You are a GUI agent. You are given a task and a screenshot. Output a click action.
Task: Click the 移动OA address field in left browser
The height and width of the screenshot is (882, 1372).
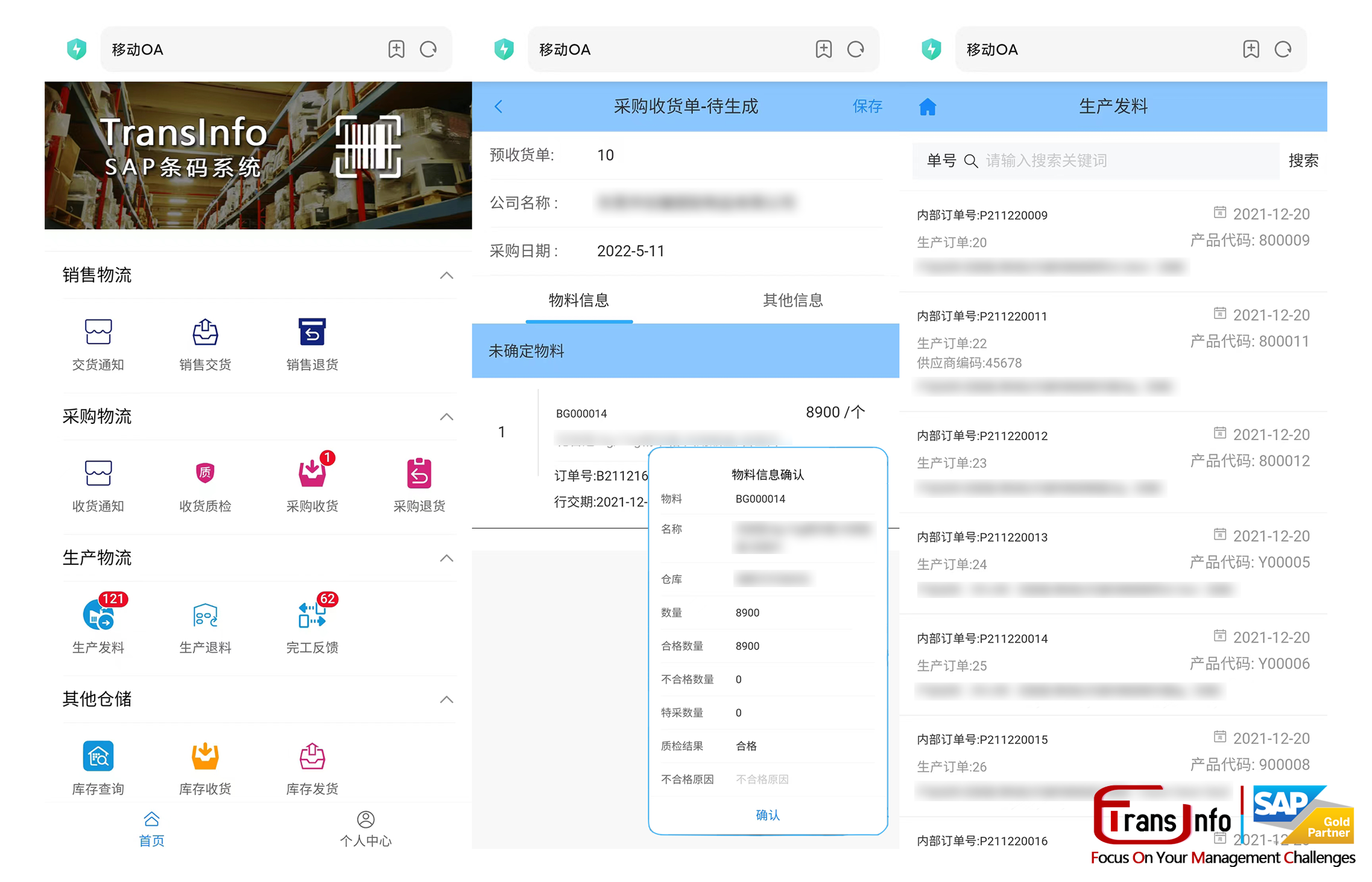pyautogui.click(x=276, y=49)
